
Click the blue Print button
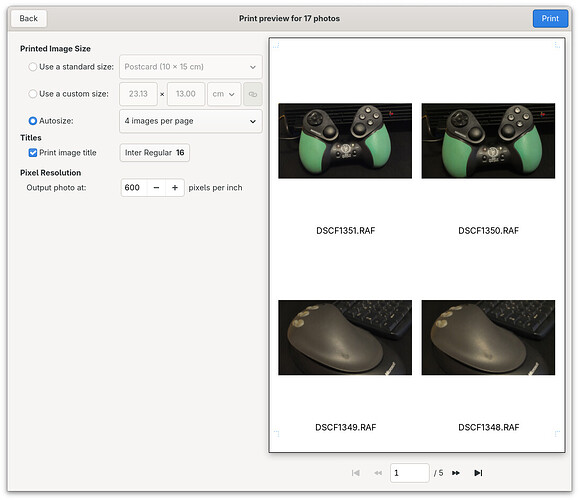550,18
